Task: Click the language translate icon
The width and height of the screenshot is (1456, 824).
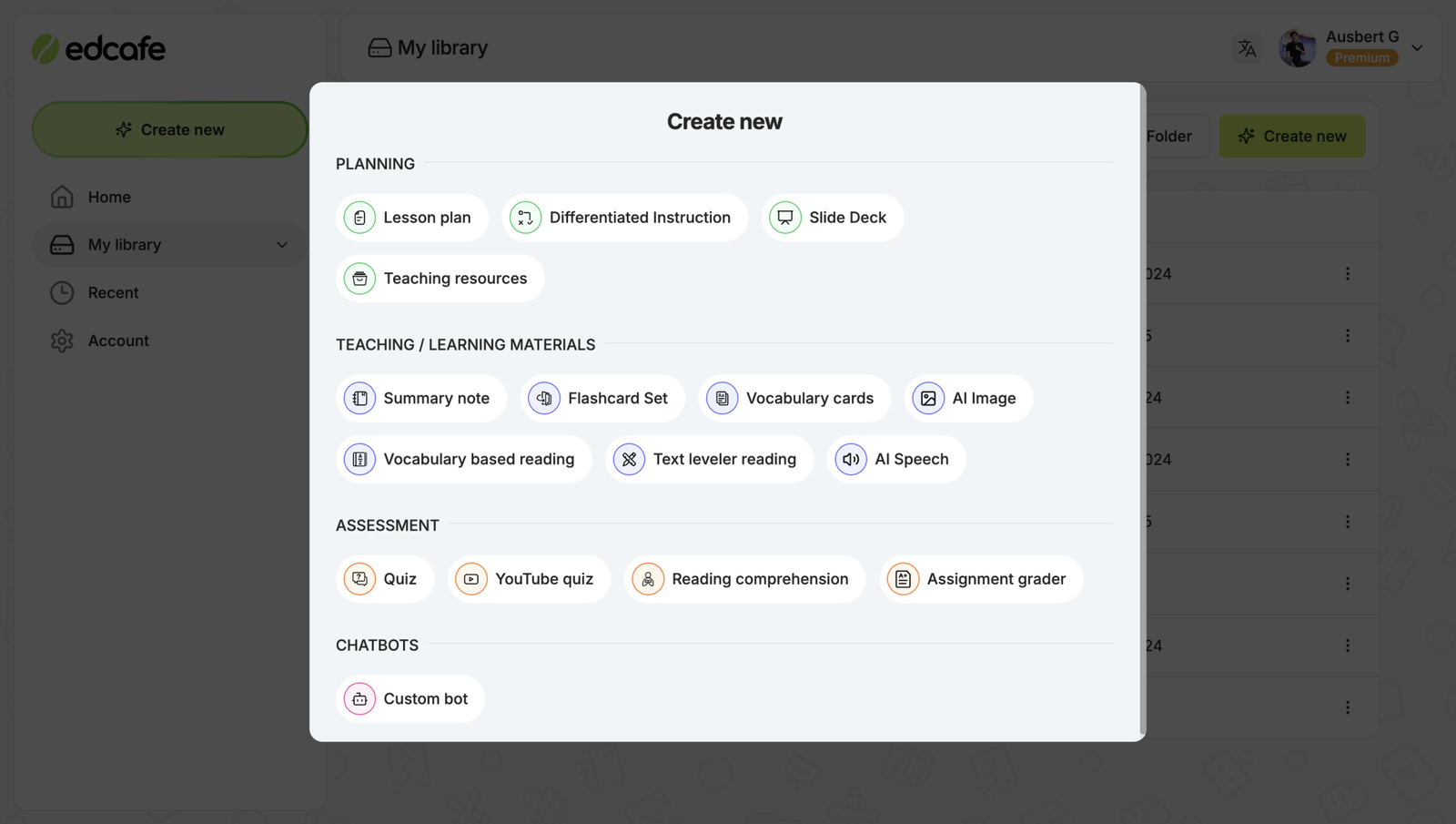Action: click(x=1247, y=48)
